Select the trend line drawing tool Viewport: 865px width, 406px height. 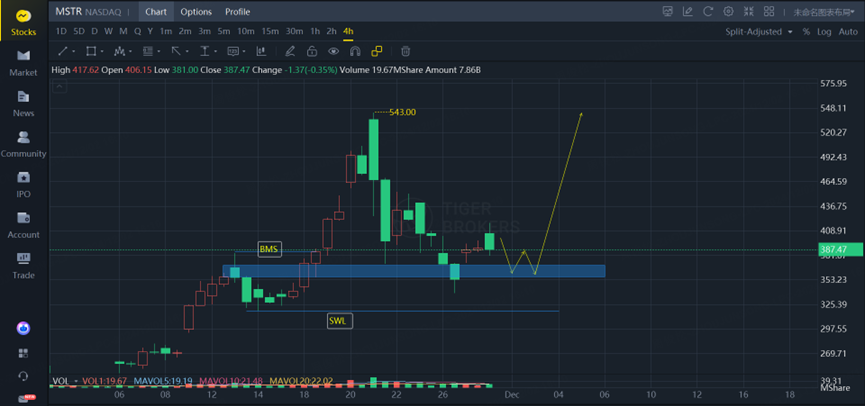tap(63, 51)
